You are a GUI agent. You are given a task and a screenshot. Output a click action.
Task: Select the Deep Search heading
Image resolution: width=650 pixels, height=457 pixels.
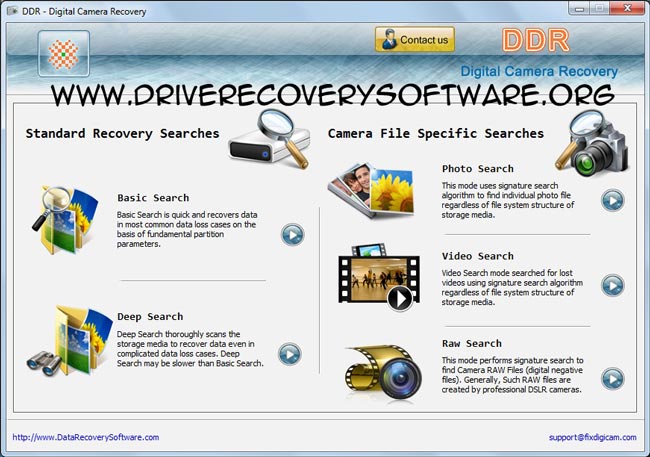coord(150,317)
